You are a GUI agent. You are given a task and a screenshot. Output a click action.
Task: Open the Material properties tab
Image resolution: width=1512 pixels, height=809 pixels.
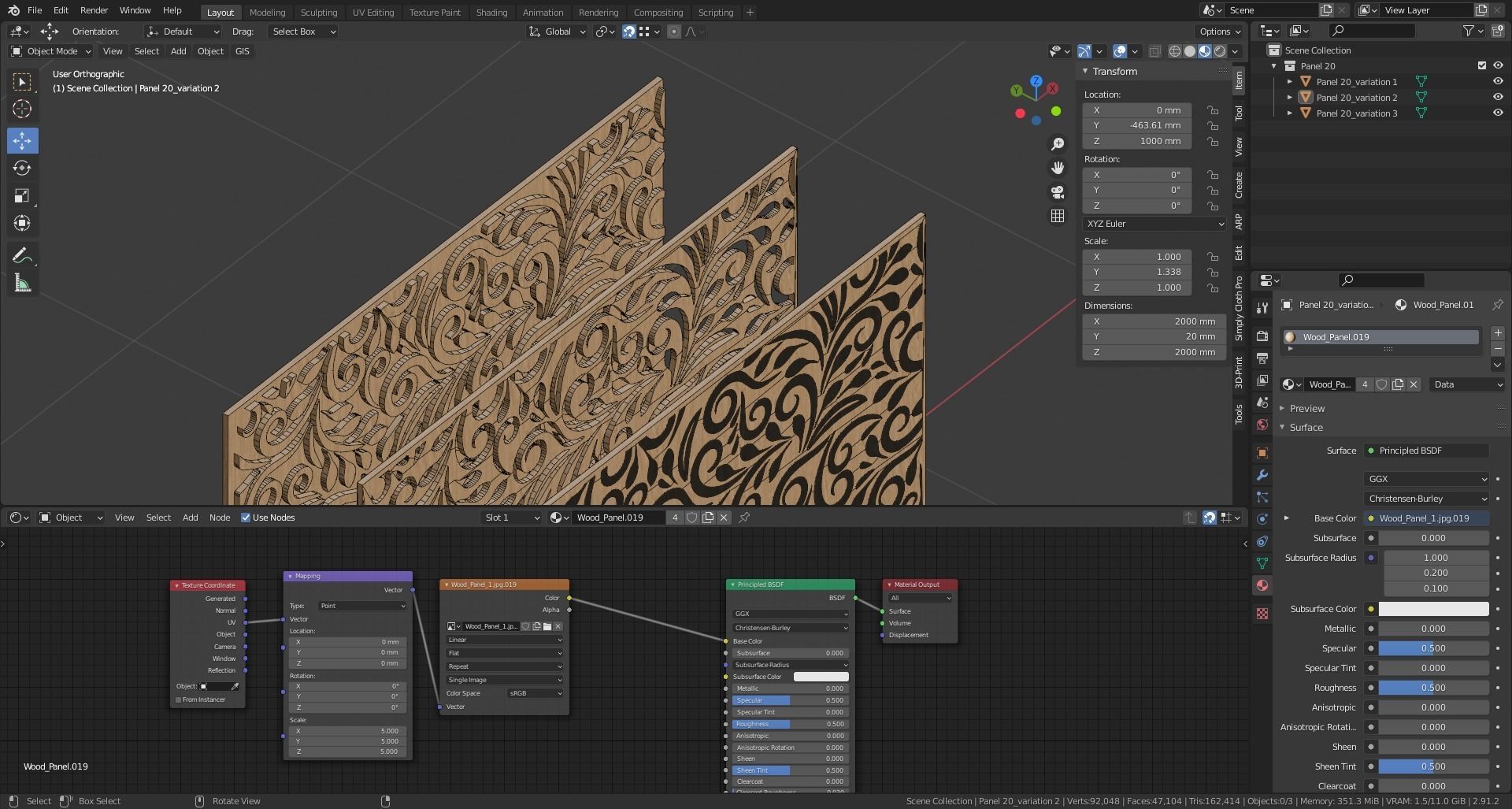click(x=1262, y=585)
